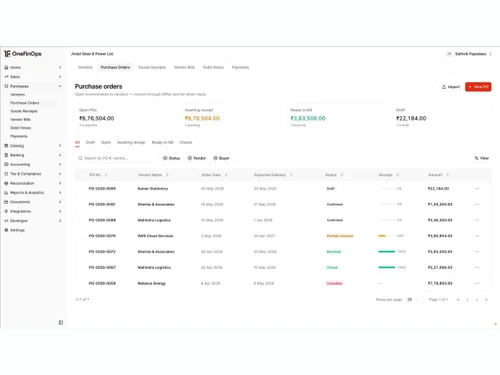Open Goods Receipts in the sidebar submenu
Viewport: 500px width, 375px height.
click(x=24, y=111)
